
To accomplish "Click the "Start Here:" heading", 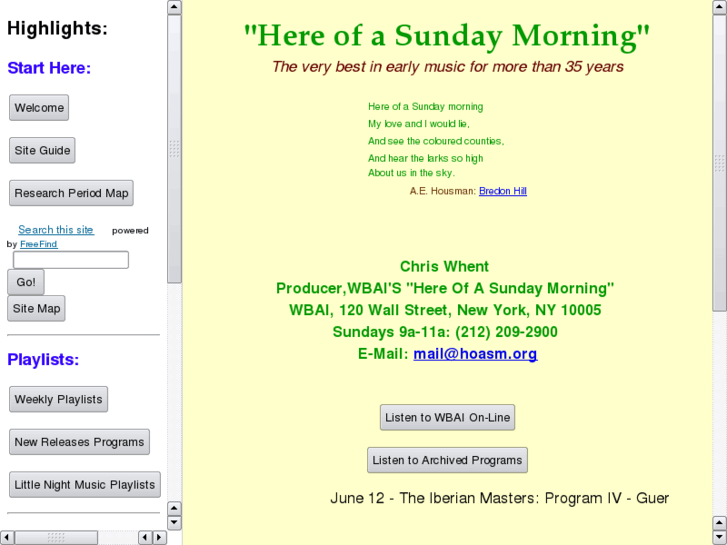I will coord(49,68).
